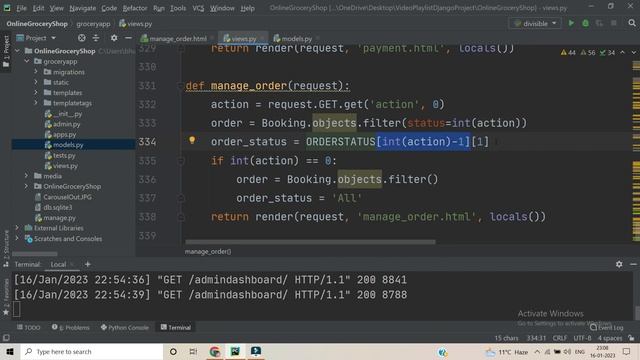Hide the Project panel with the minus icon
Viewport: 640px width, 360px height.
[x=128, y=38]
